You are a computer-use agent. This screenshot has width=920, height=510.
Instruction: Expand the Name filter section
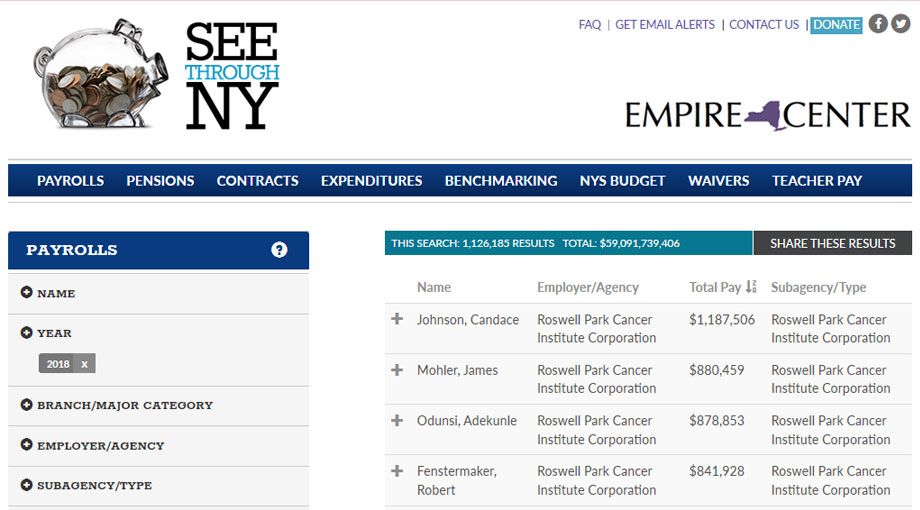click(x=27, y=293)
